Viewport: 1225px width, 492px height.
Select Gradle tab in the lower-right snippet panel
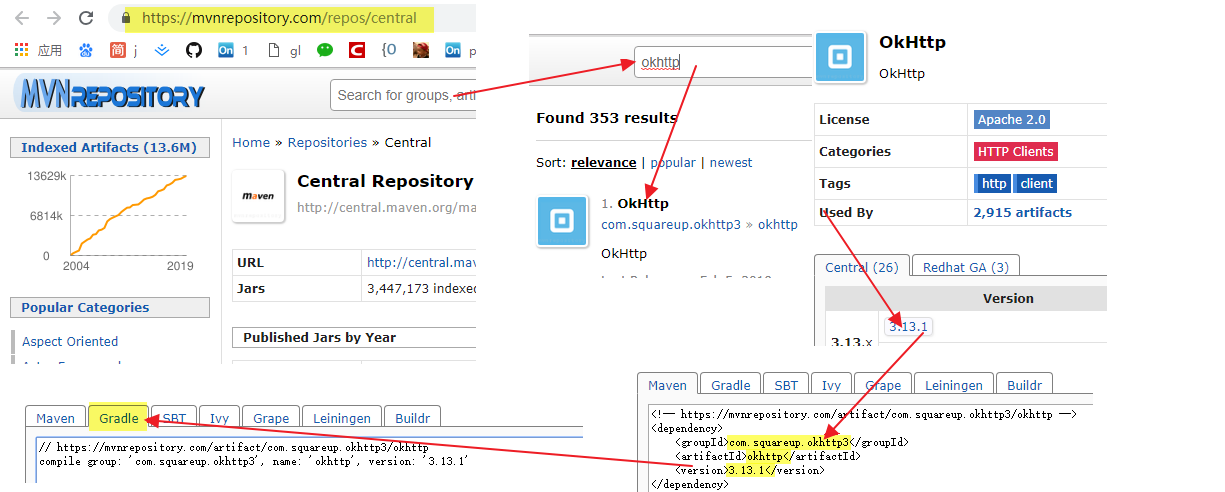coord(730,385)
